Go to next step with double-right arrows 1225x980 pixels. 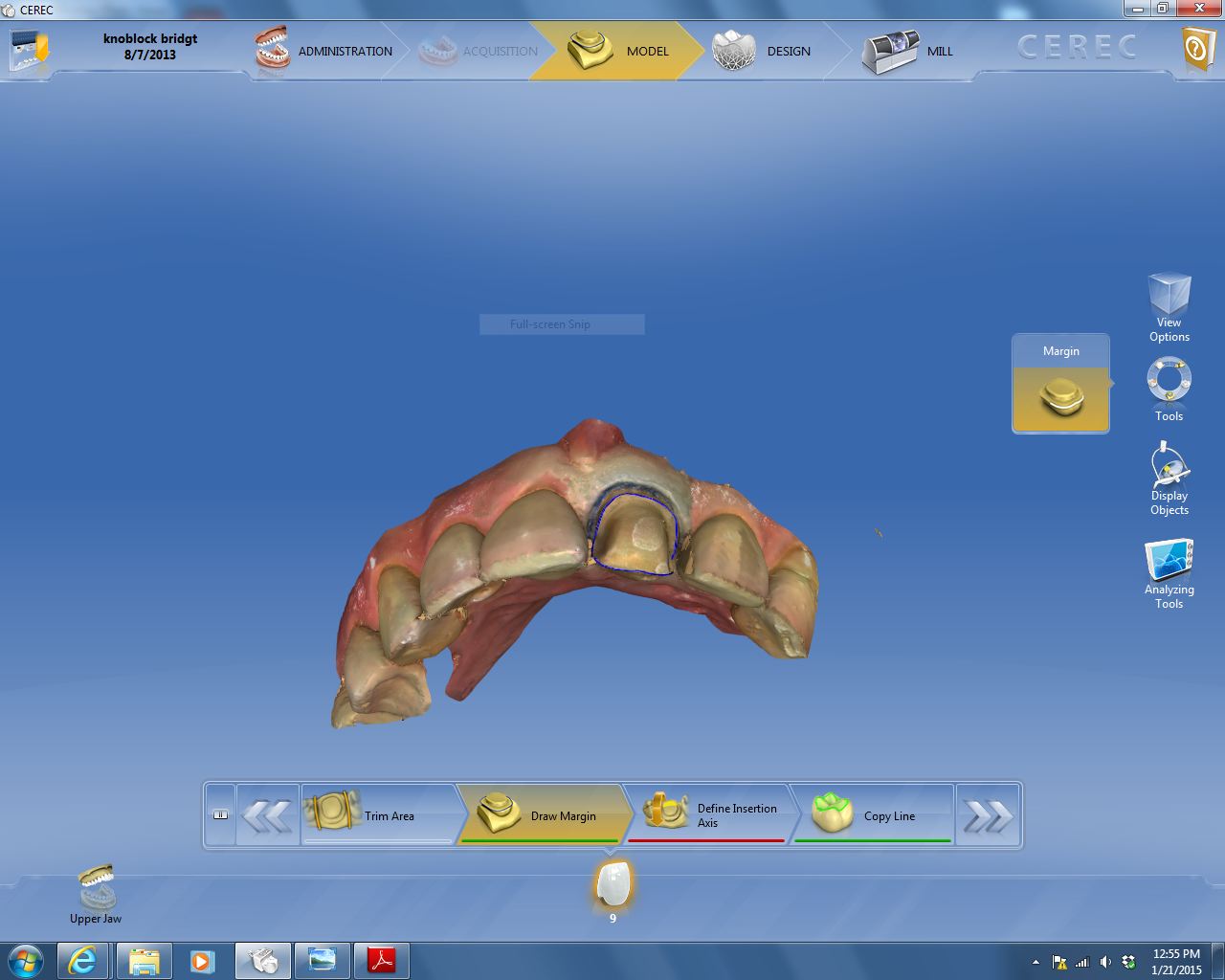pos(988,815)
